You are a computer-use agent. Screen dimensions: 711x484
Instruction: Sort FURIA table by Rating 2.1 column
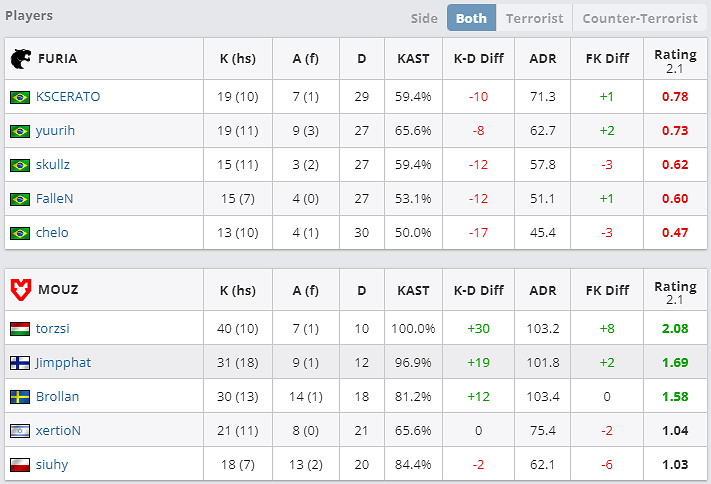675,59
